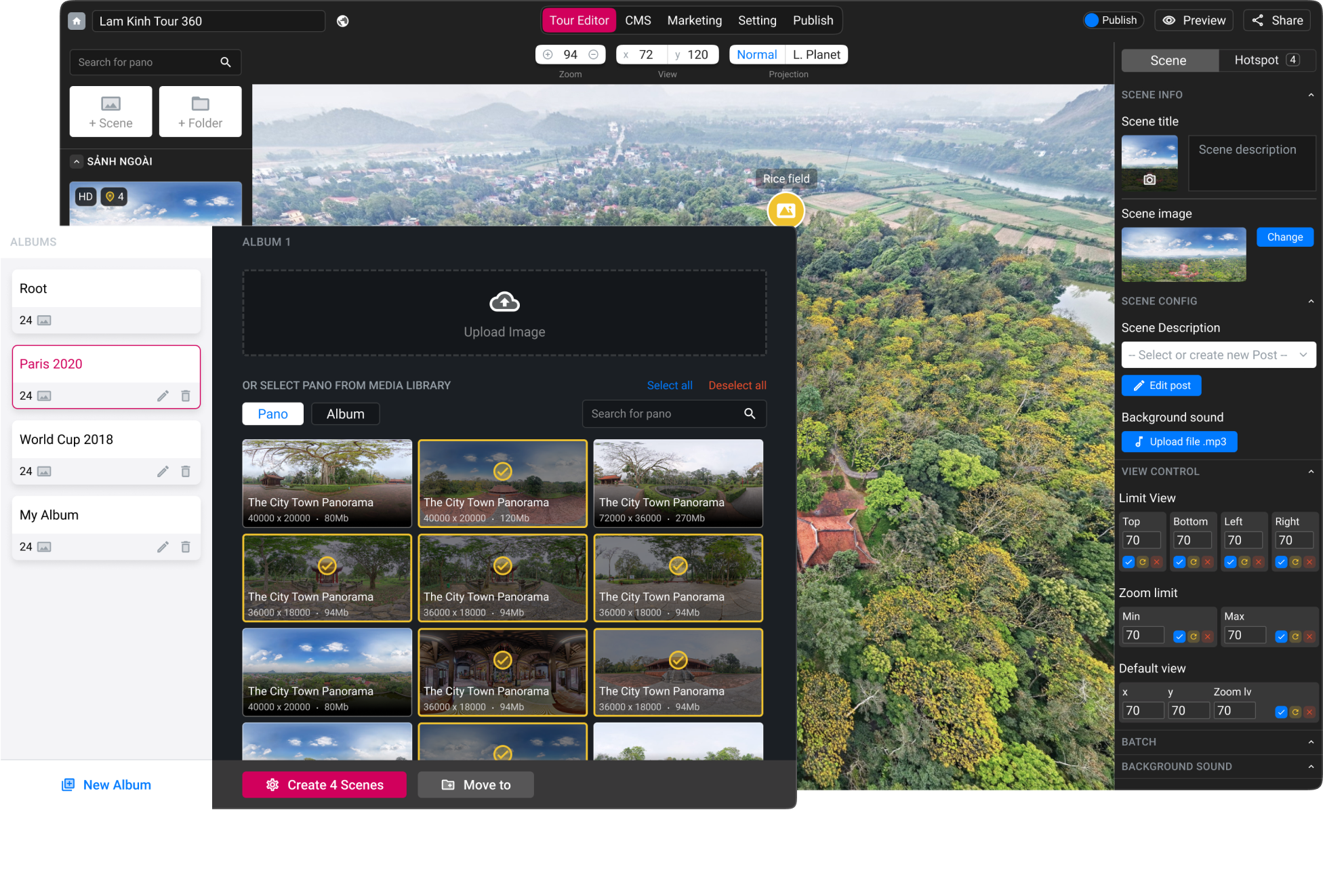The width and height of the screenshot is (1323, 896).
Task: Open Select or create new Post dropdown
Action: 1218,355
